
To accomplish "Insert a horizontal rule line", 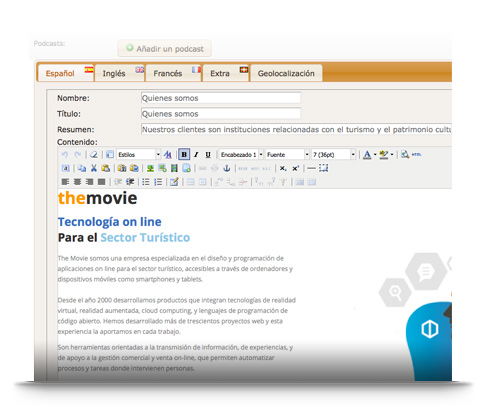I will (x=311, y=169).
